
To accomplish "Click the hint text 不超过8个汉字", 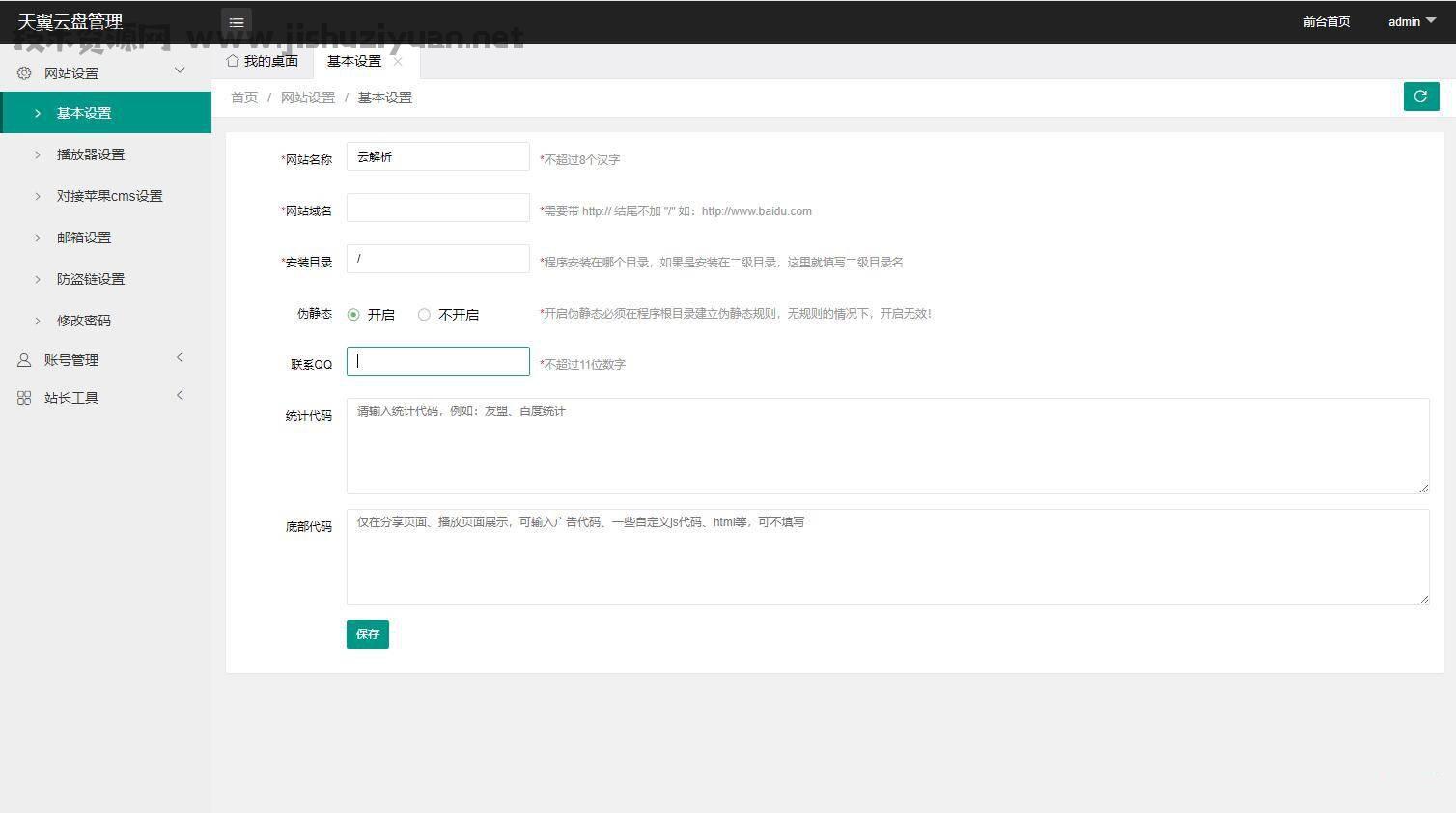I will [x=581, y=160].
